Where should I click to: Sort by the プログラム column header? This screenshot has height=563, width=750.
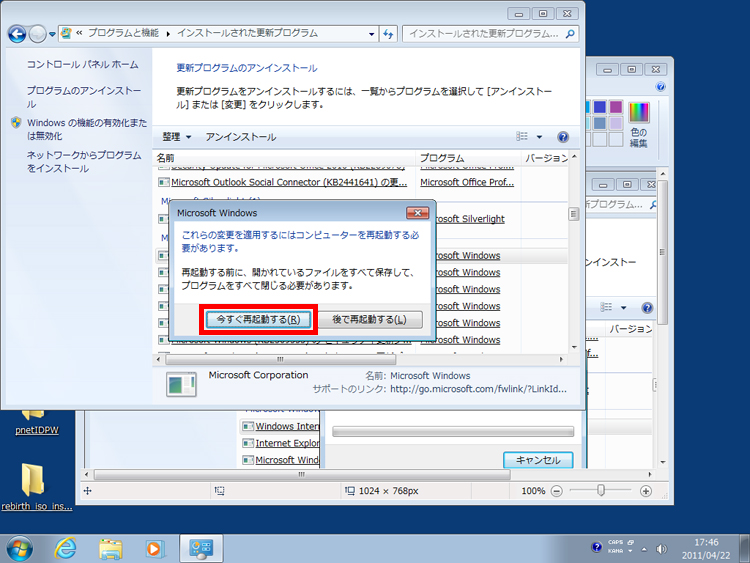pos(468,158)
